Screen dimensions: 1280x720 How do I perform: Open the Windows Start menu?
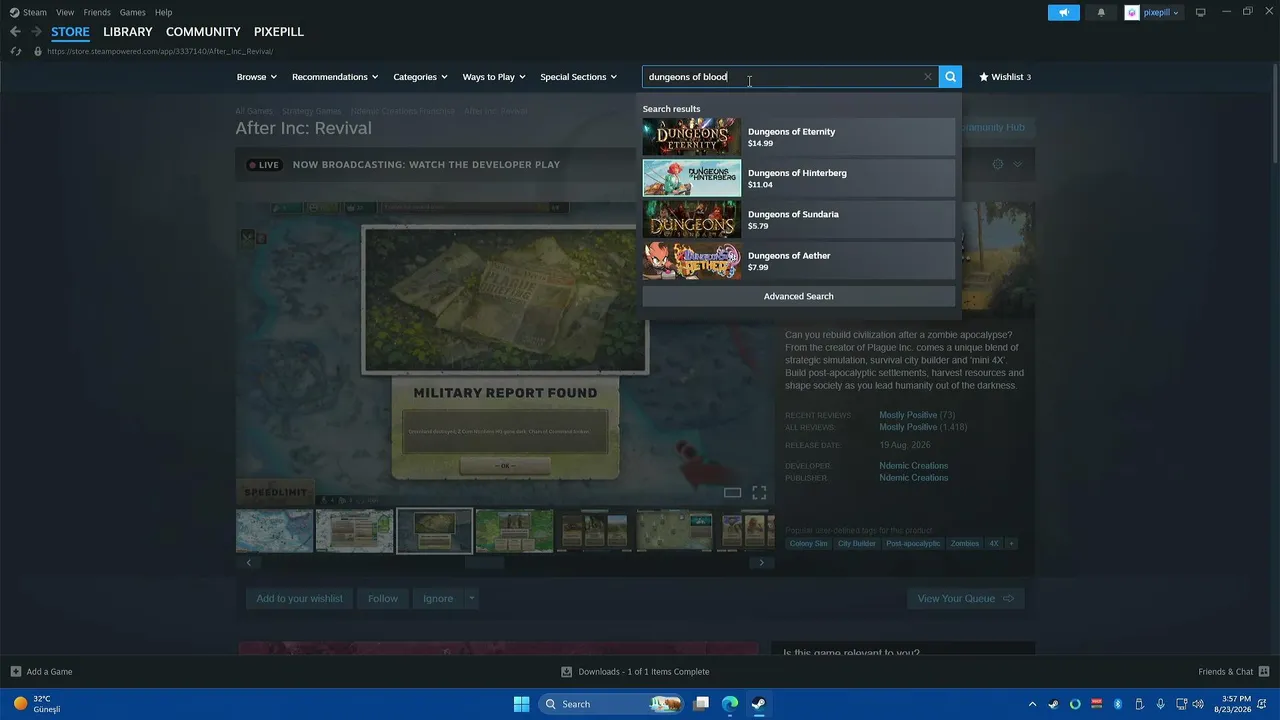tap(521, 704)
